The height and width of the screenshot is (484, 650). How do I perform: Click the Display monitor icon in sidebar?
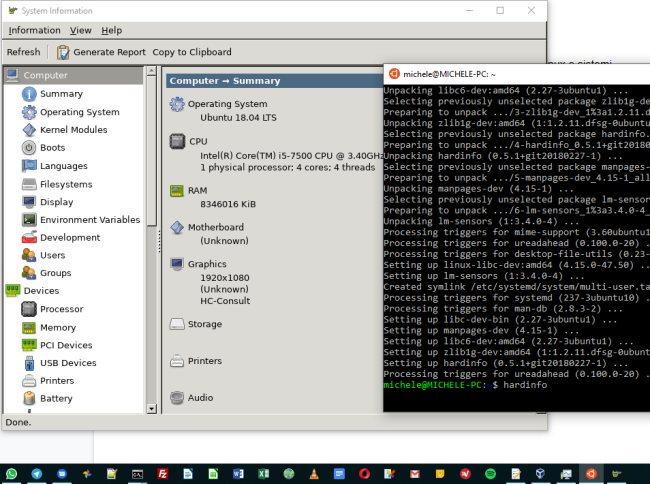pyautogui.click(x=29, y=202)
